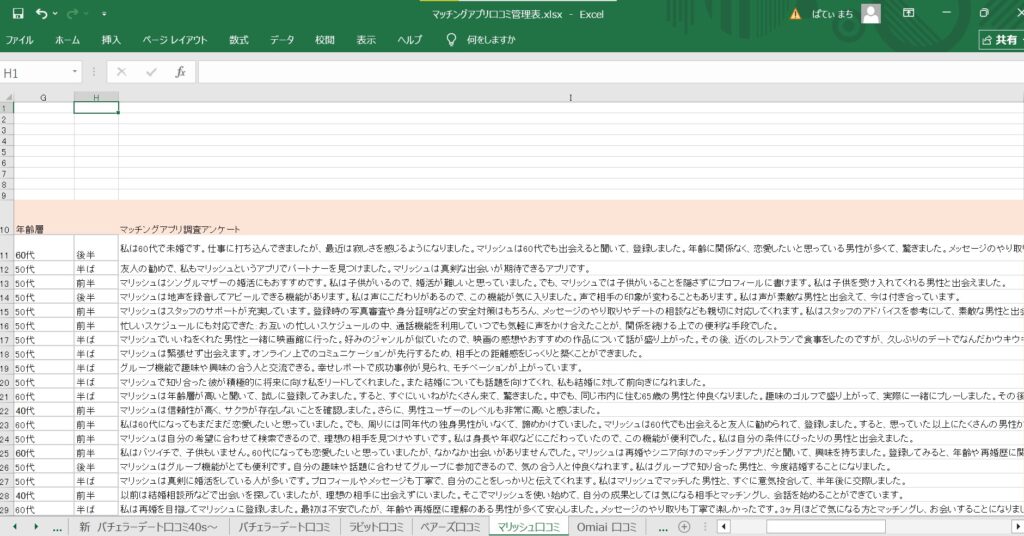1024x536 pixels.
Task: Click the horizontal scrollbar thumb
Action: point(825,526)
